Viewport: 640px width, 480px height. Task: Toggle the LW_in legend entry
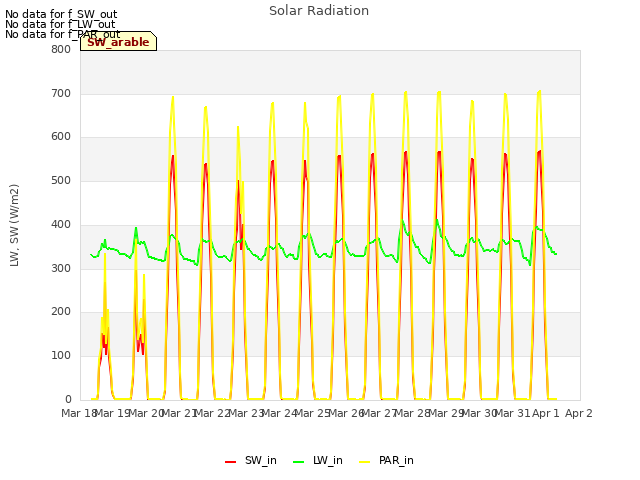pyautogui.click(x=318, y=461)
